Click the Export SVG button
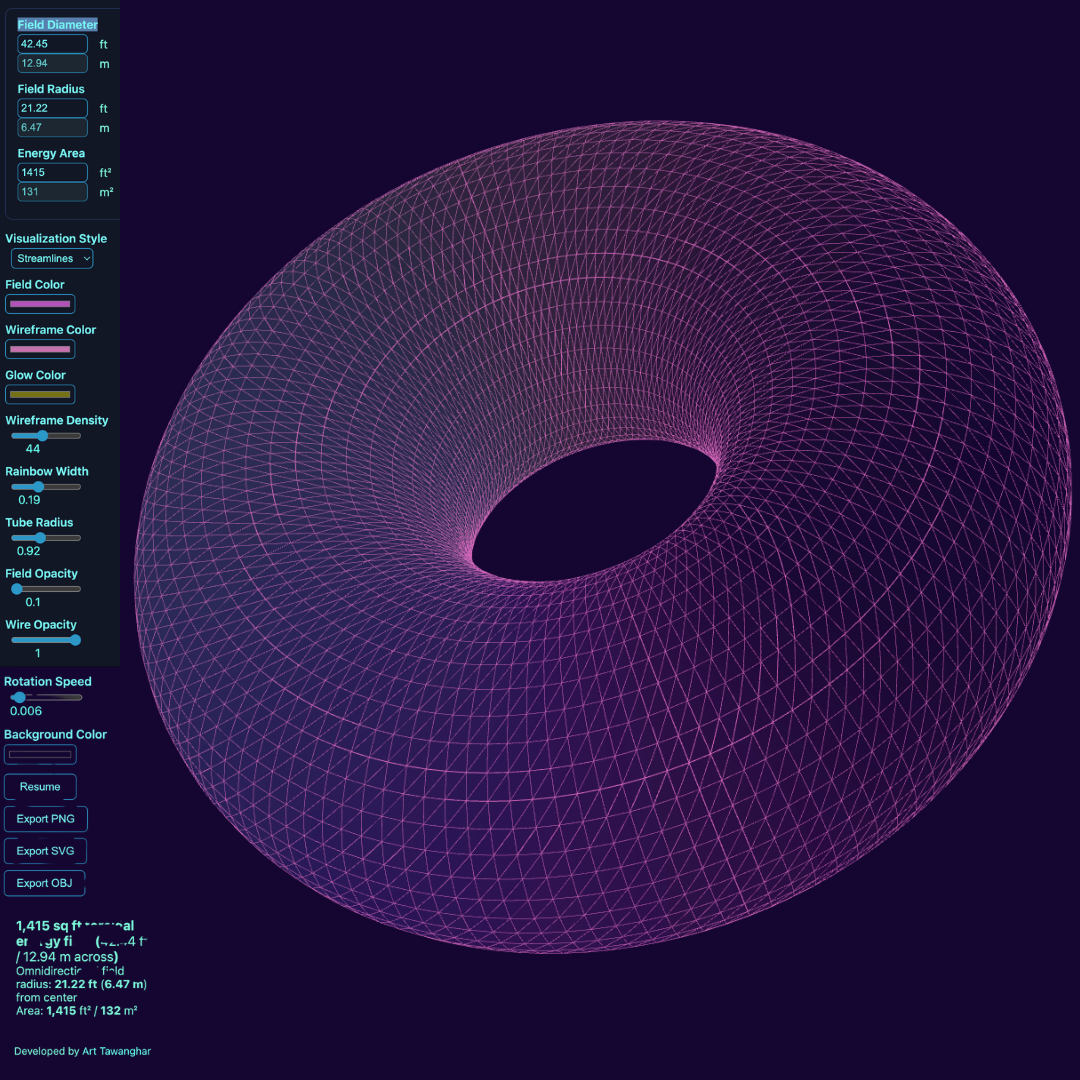This screenshot has height=1080, width=1080. (45, 850)
